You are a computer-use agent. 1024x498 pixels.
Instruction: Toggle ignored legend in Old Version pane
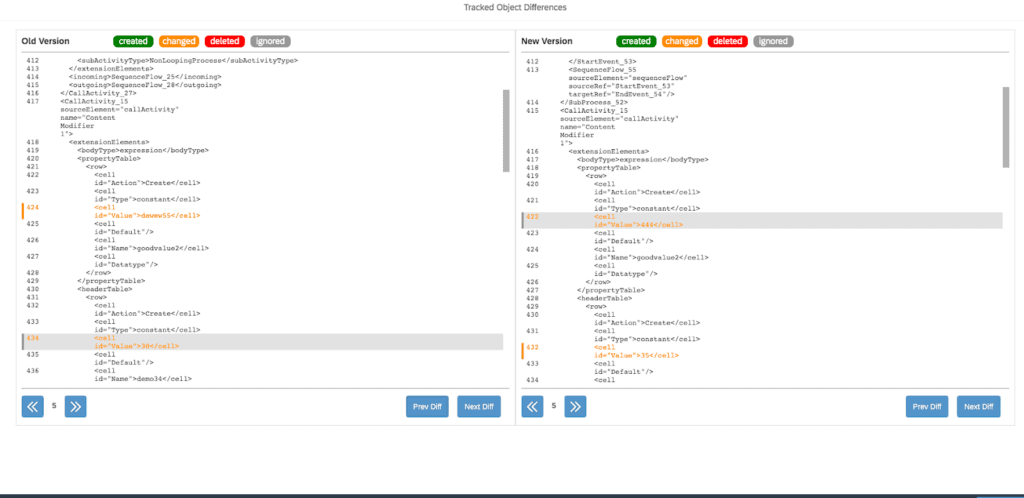[270, 41]
